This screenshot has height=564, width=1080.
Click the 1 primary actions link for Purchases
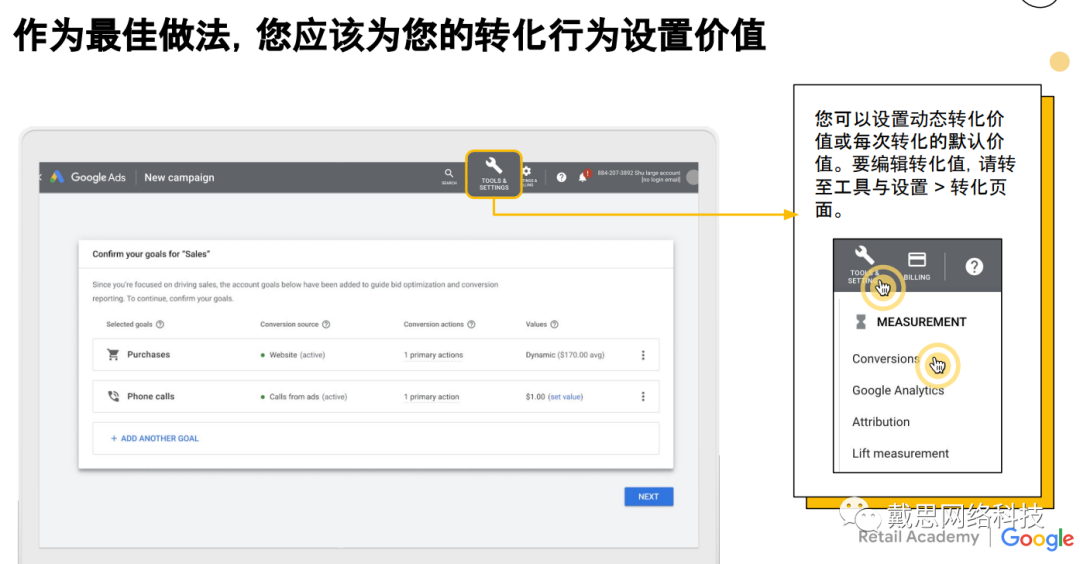coord(433,355)
